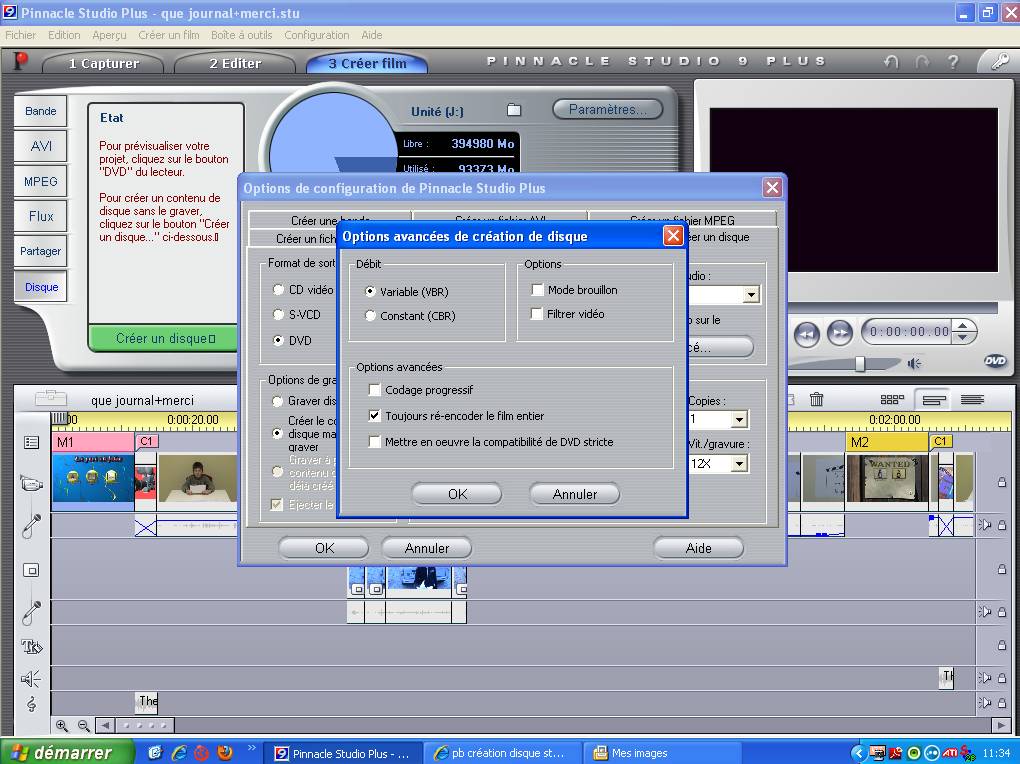Click Annuler in advanced options dialog
The height and width of the screenshot is (764, 1020).
(x=574, y=494)
